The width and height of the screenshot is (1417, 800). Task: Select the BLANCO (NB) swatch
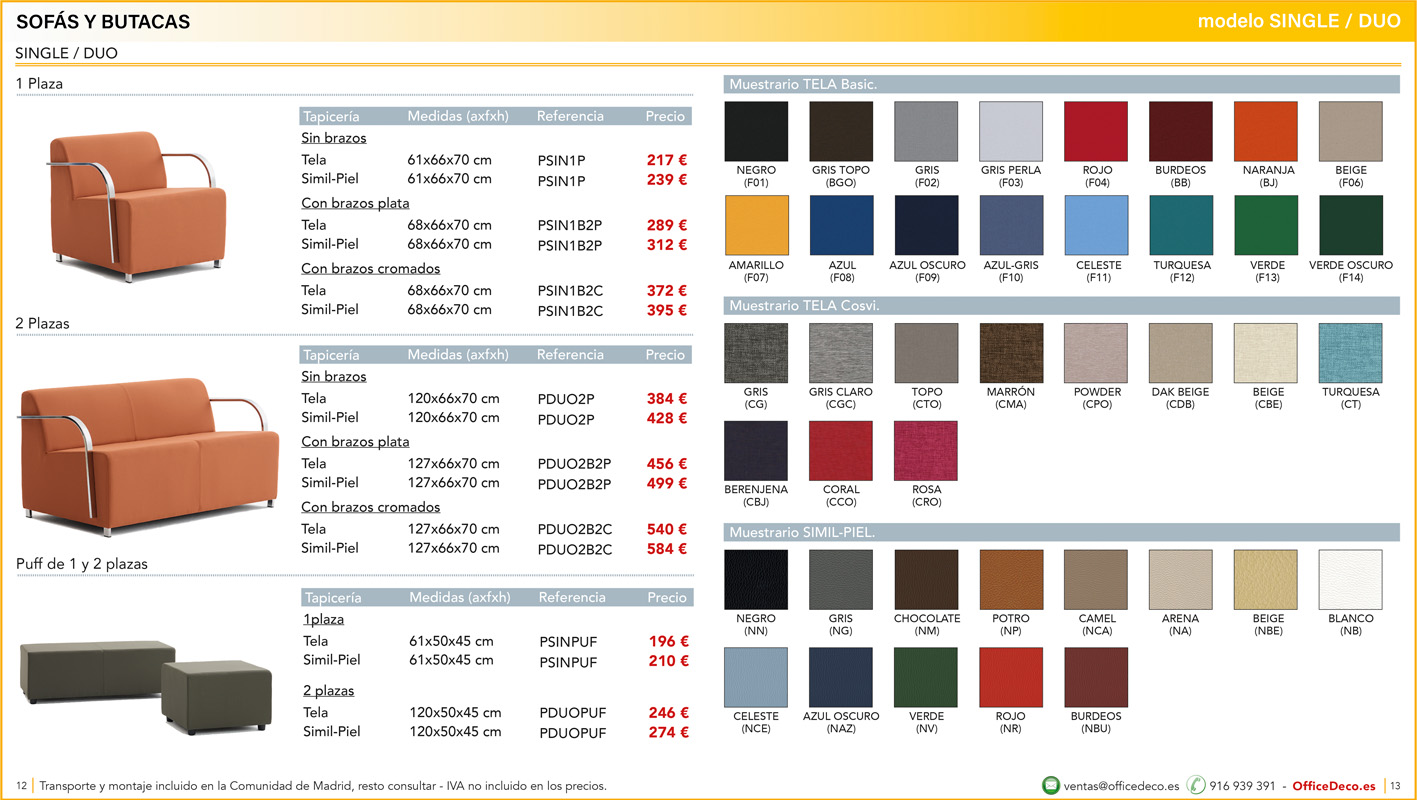click(x=1351, y=580)
